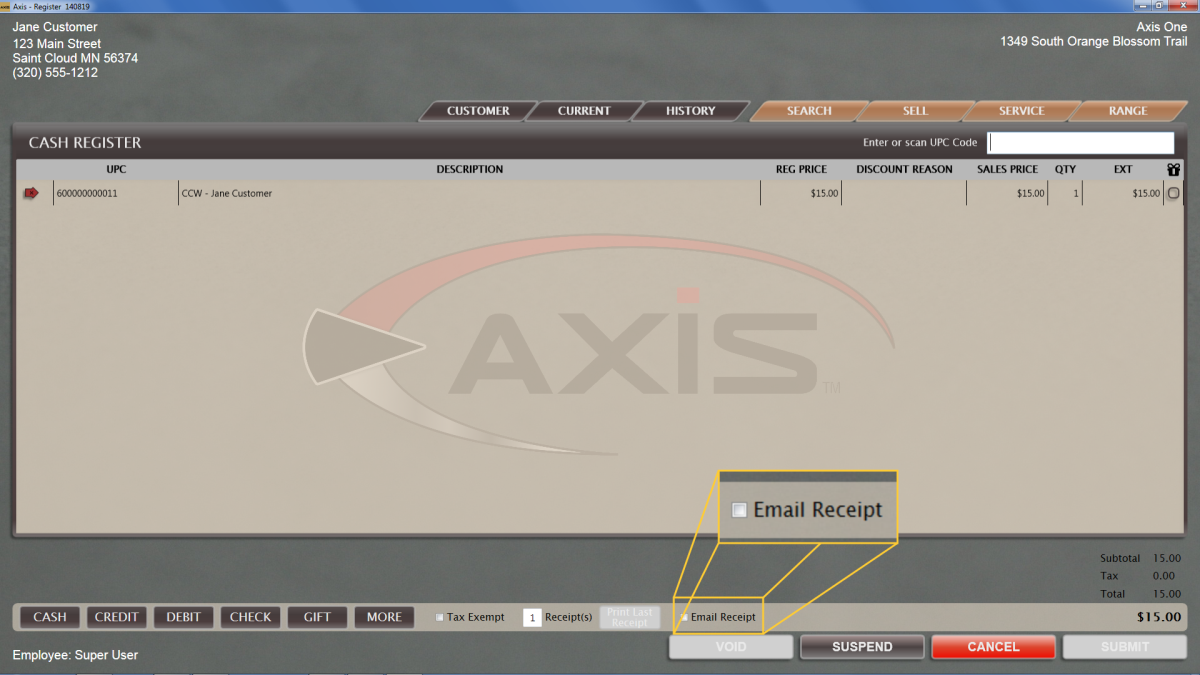Select the SALES PRICE cell of the CCW row
The width and height of the screenshot is (1200, 675).
tap(1007, 193)
